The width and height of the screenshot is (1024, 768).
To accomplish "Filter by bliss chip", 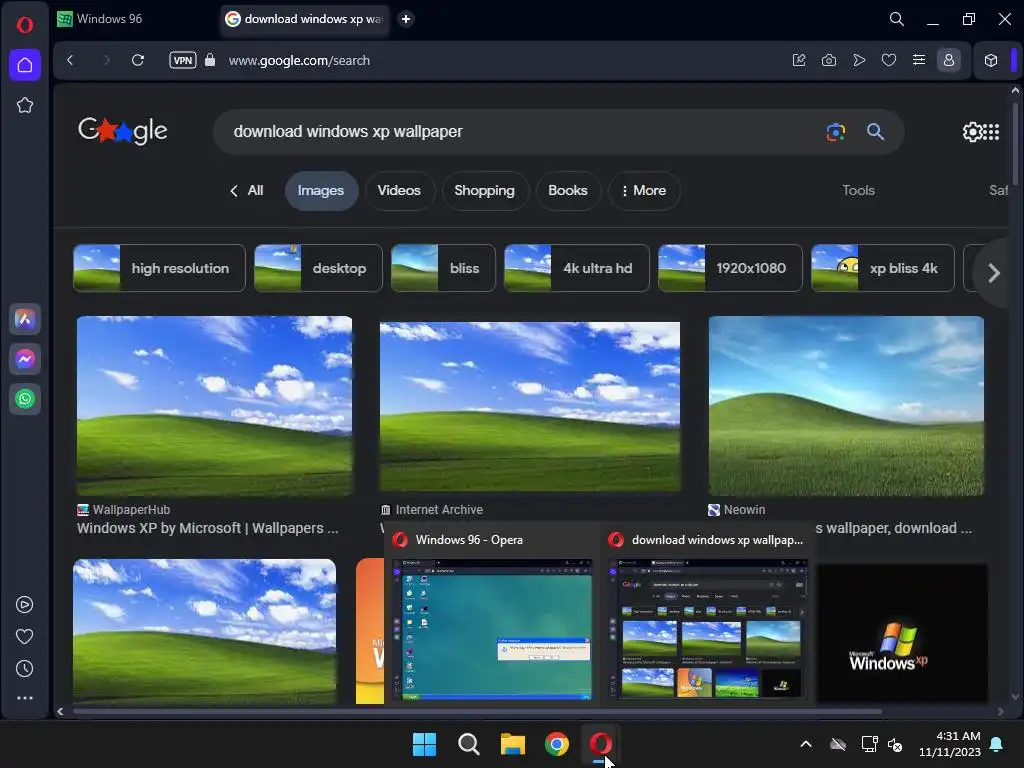I will tap(443, 268).
